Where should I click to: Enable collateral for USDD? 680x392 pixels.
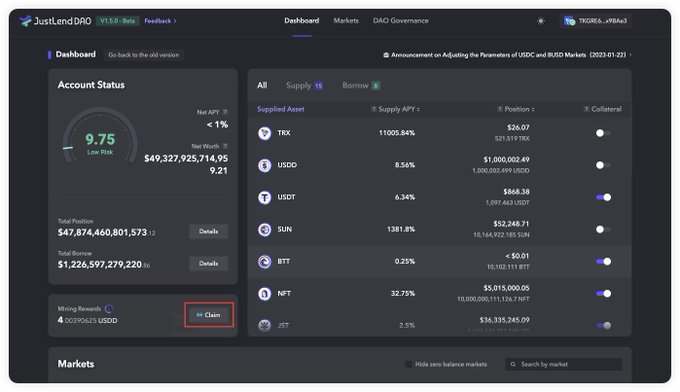coord(603,165)
